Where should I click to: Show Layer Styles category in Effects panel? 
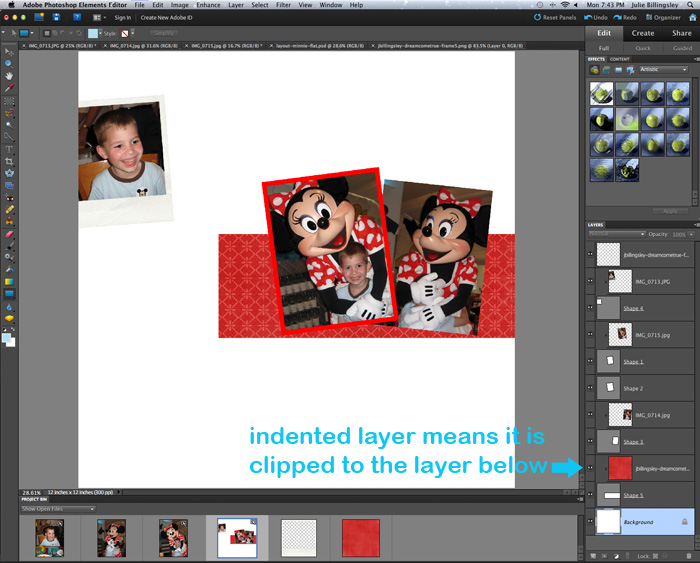pyautogui.click(x=606, y=70)
